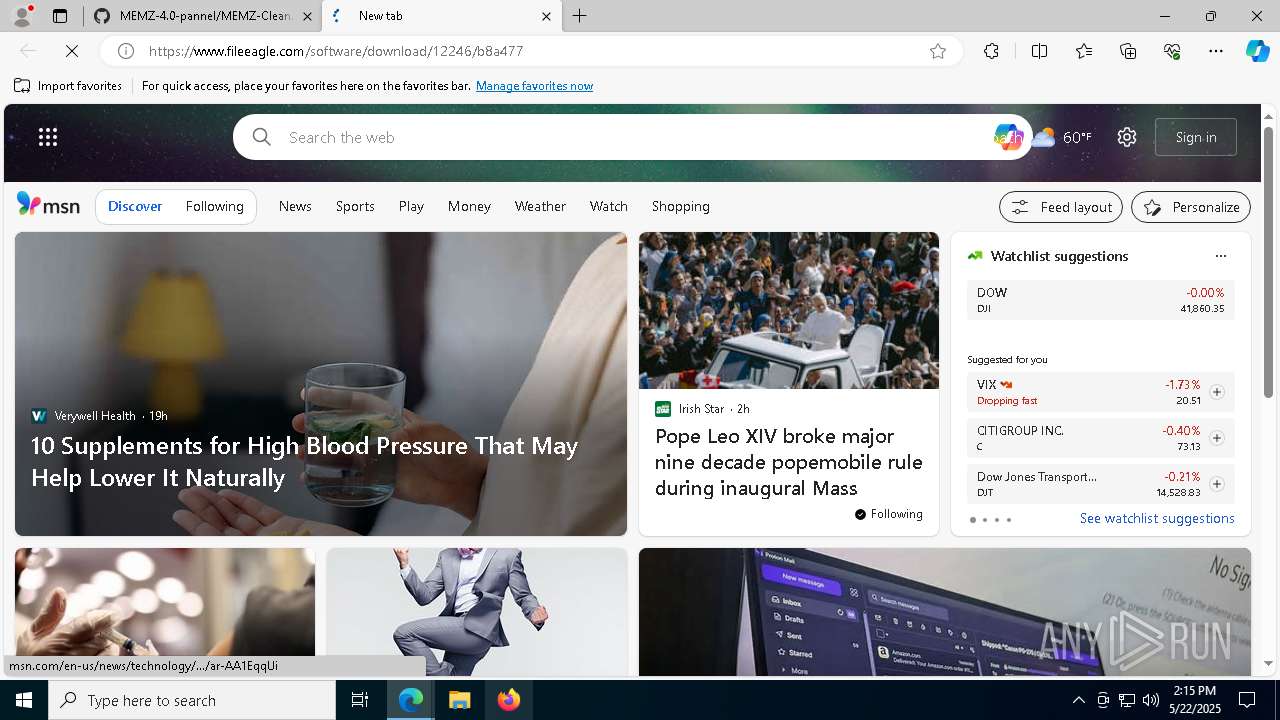Open the DOW stock row

click(1100, 300)
